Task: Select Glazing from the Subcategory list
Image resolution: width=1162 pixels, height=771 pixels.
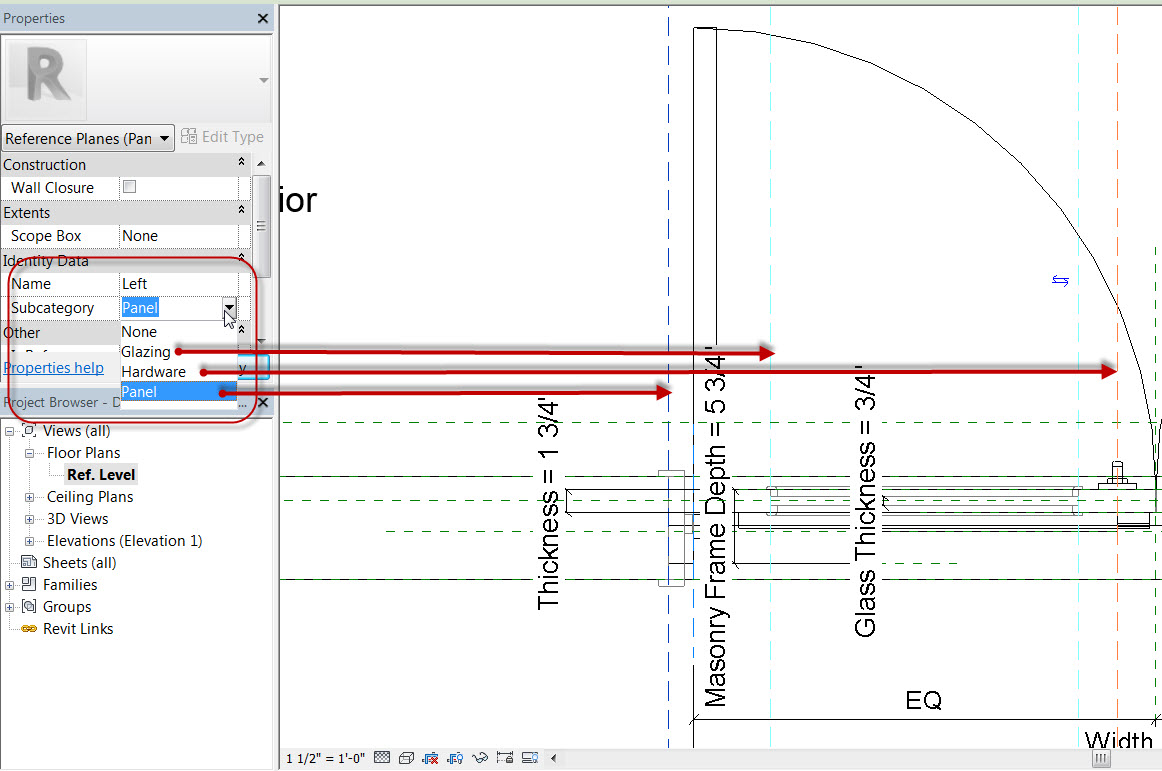Action: pyautogui.click(x=147, y=352)
